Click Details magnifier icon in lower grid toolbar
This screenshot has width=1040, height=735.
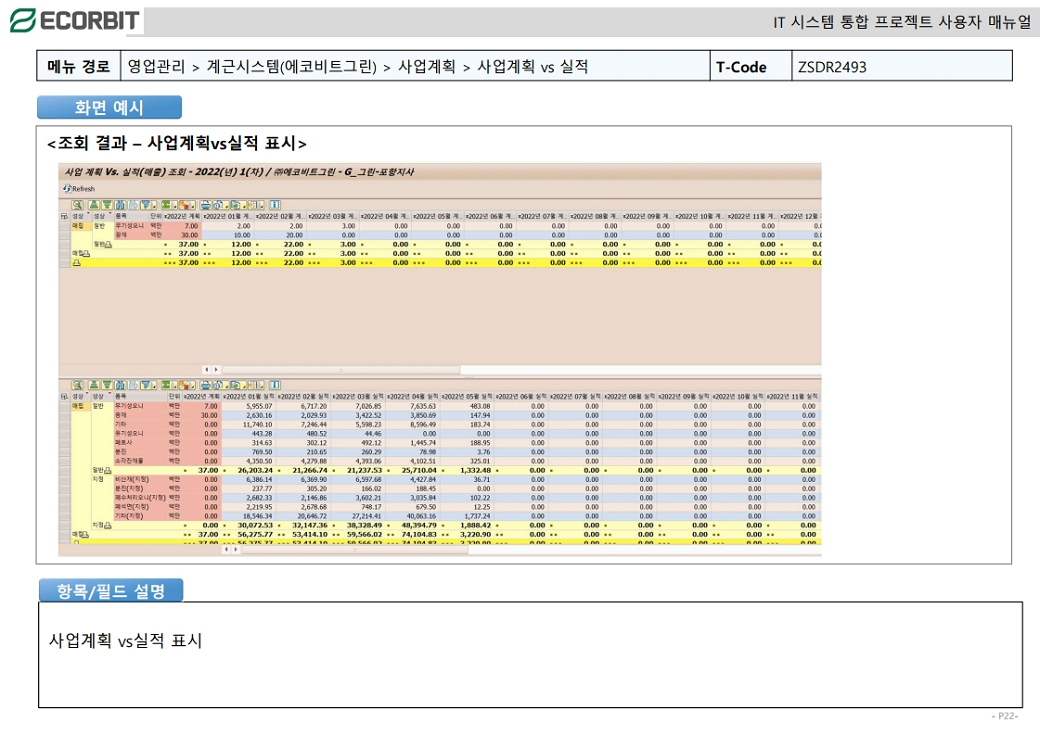77,385
